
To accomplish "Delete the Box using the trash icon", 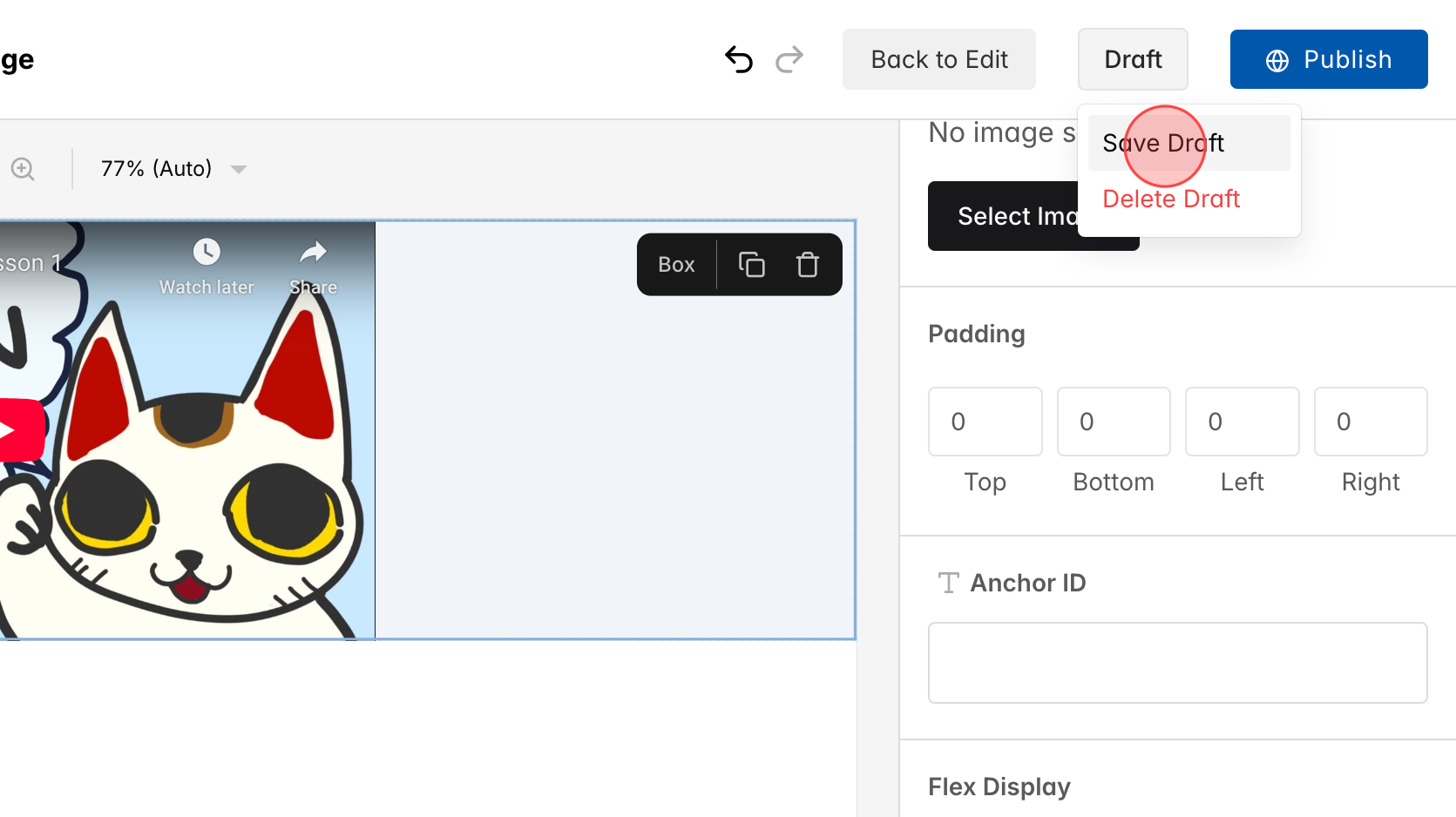I will tap(806, 264).
